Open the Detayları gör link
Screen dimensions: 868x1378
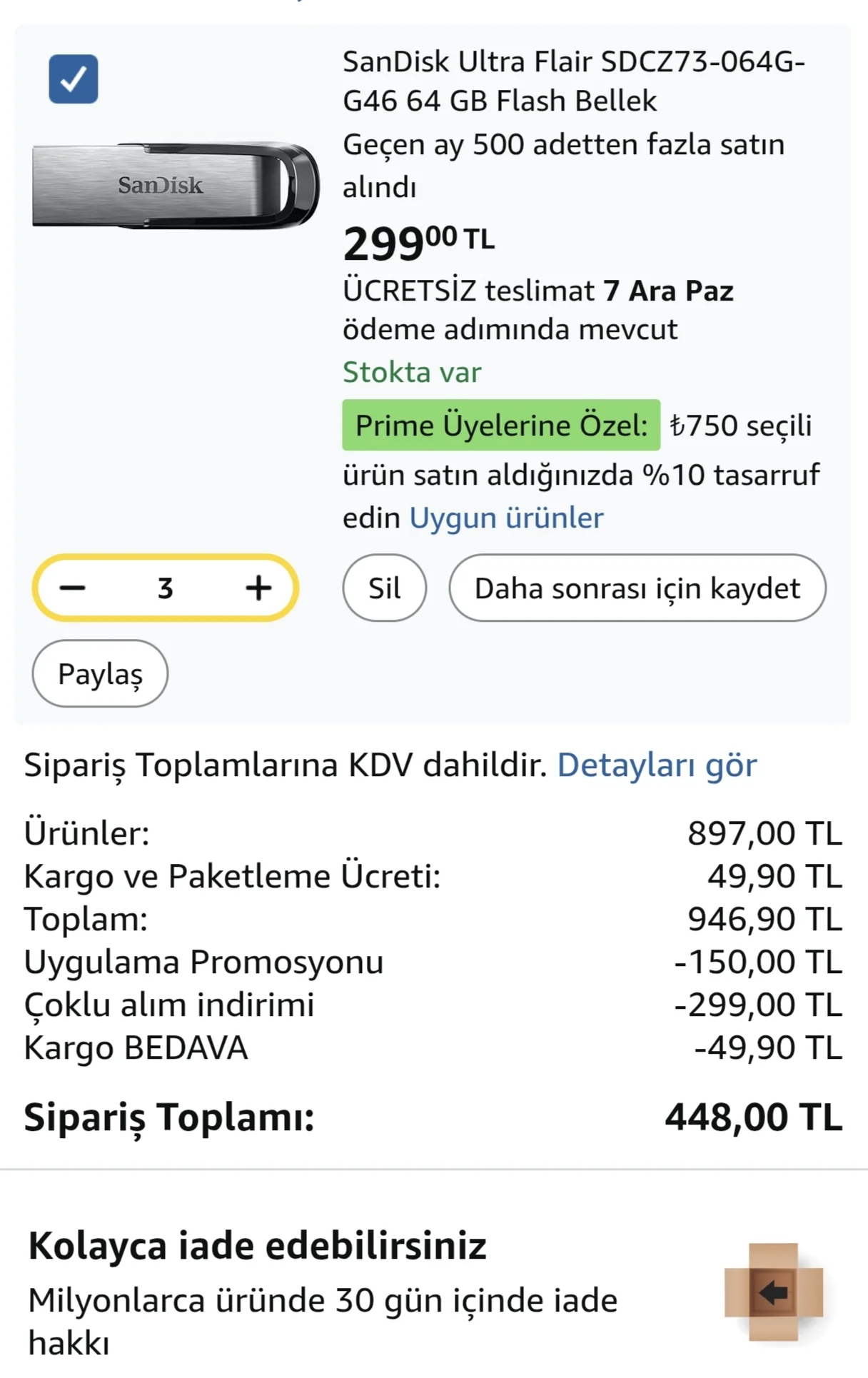(657, 765)
